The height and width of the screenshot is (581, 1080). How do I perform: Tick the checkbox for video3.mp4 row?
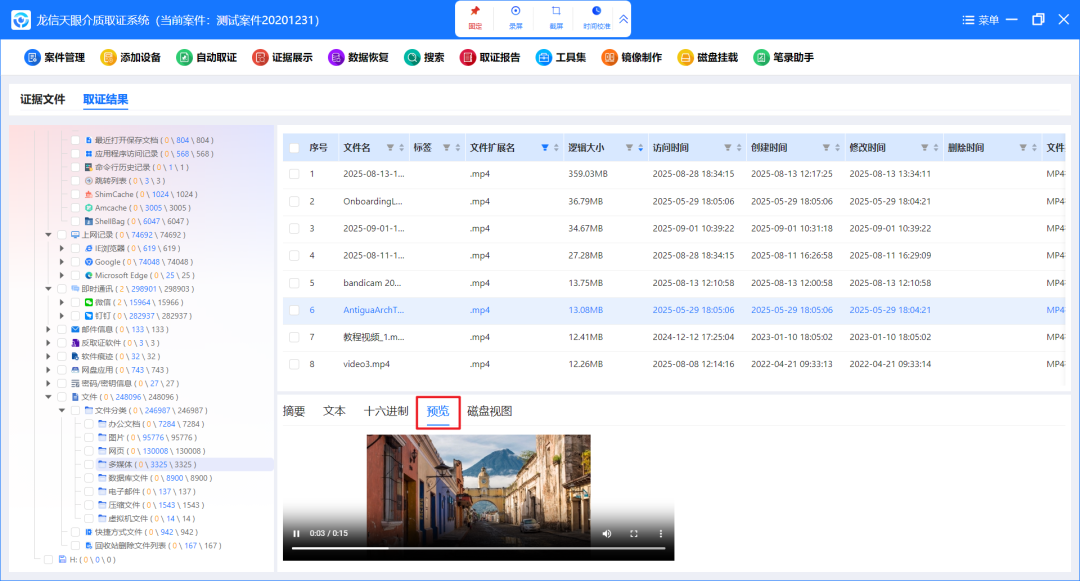point(294,364)
